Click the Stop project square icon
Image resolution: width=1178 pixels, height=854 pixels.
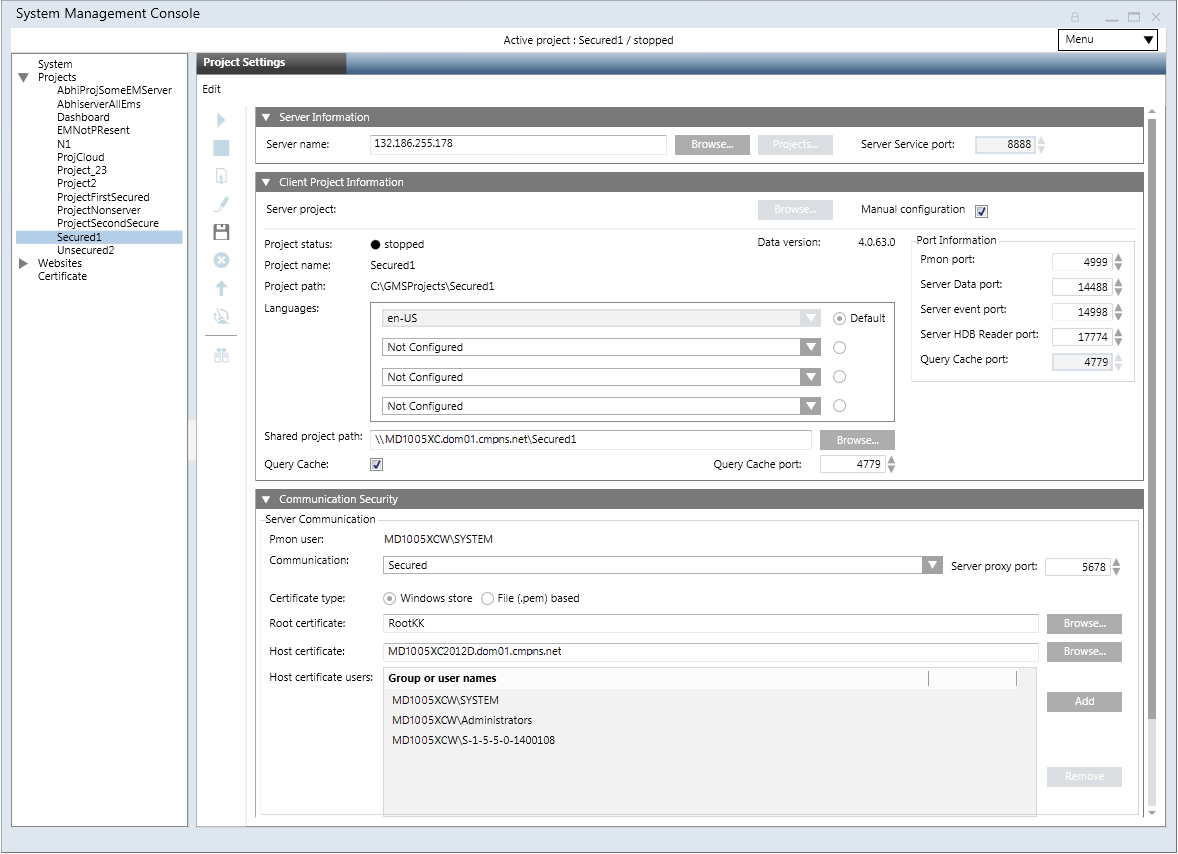click(221, 148)
